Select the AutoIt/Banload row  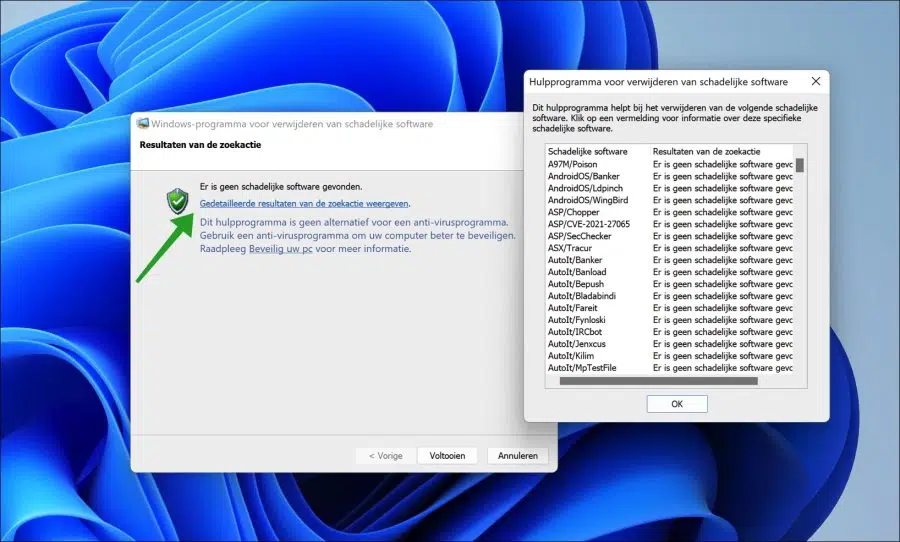[669, 272]
